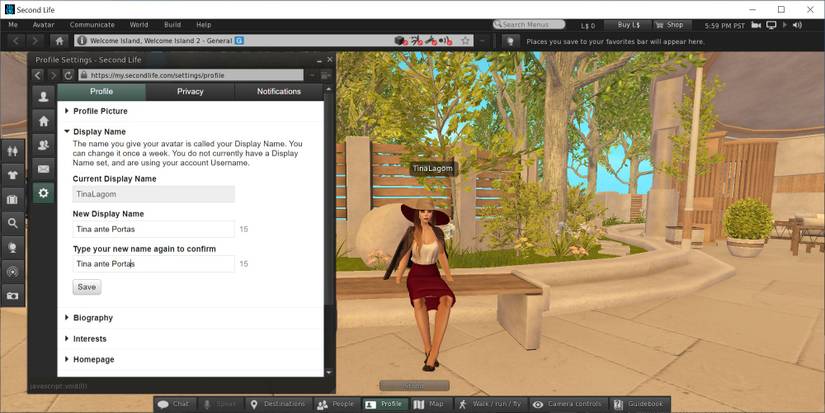Play media with the top bar play arrow
Image resolution: width=825 pixels, height=413 pixels.
[785, 25]
